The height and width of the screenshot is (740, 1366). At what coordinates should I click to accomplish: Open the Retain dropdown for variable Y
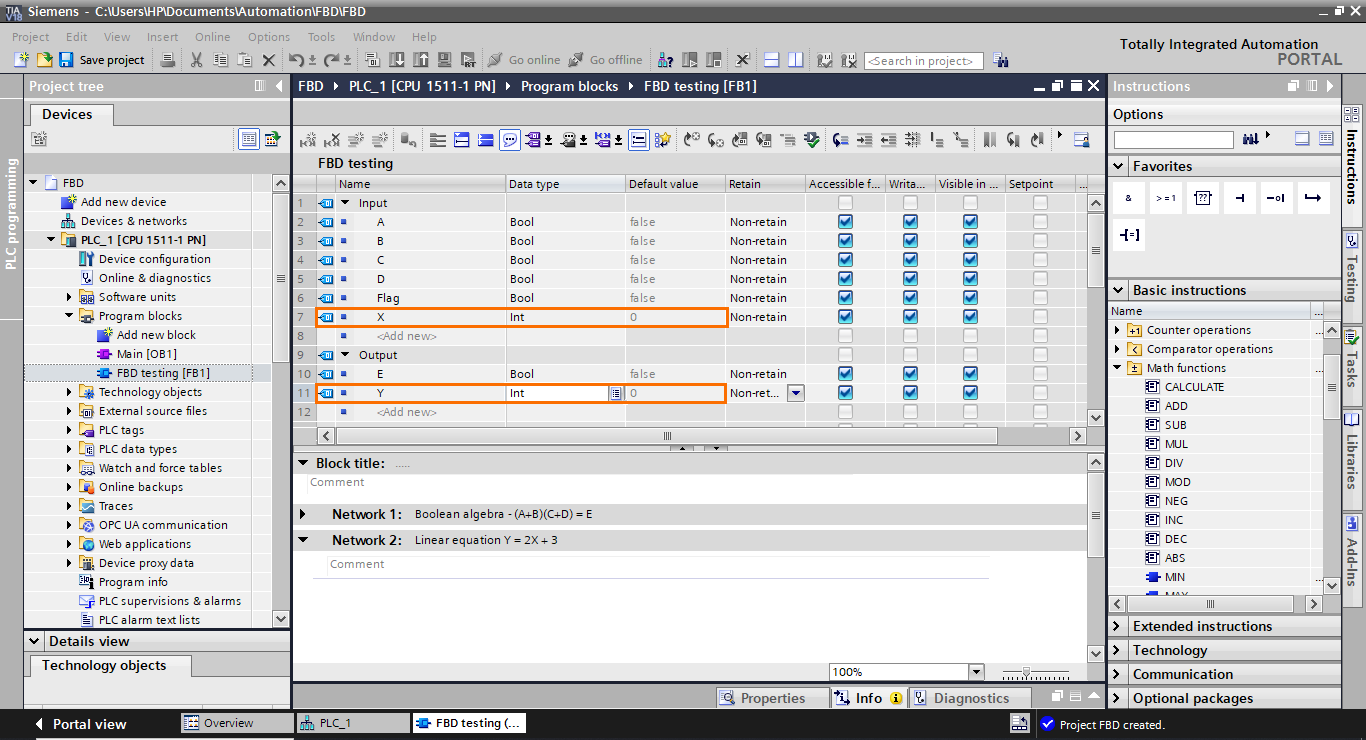pyautogui.click(x=795, y=393)
